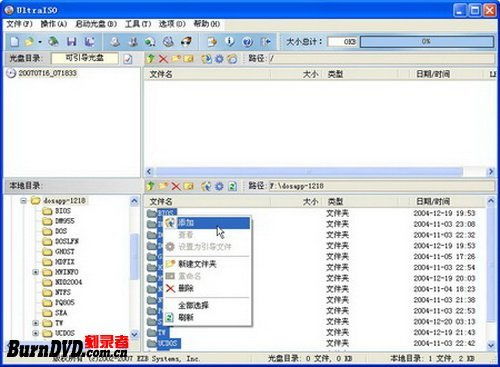
Task: Open the 工具(T) menu
Action: (x=138, y=24)
